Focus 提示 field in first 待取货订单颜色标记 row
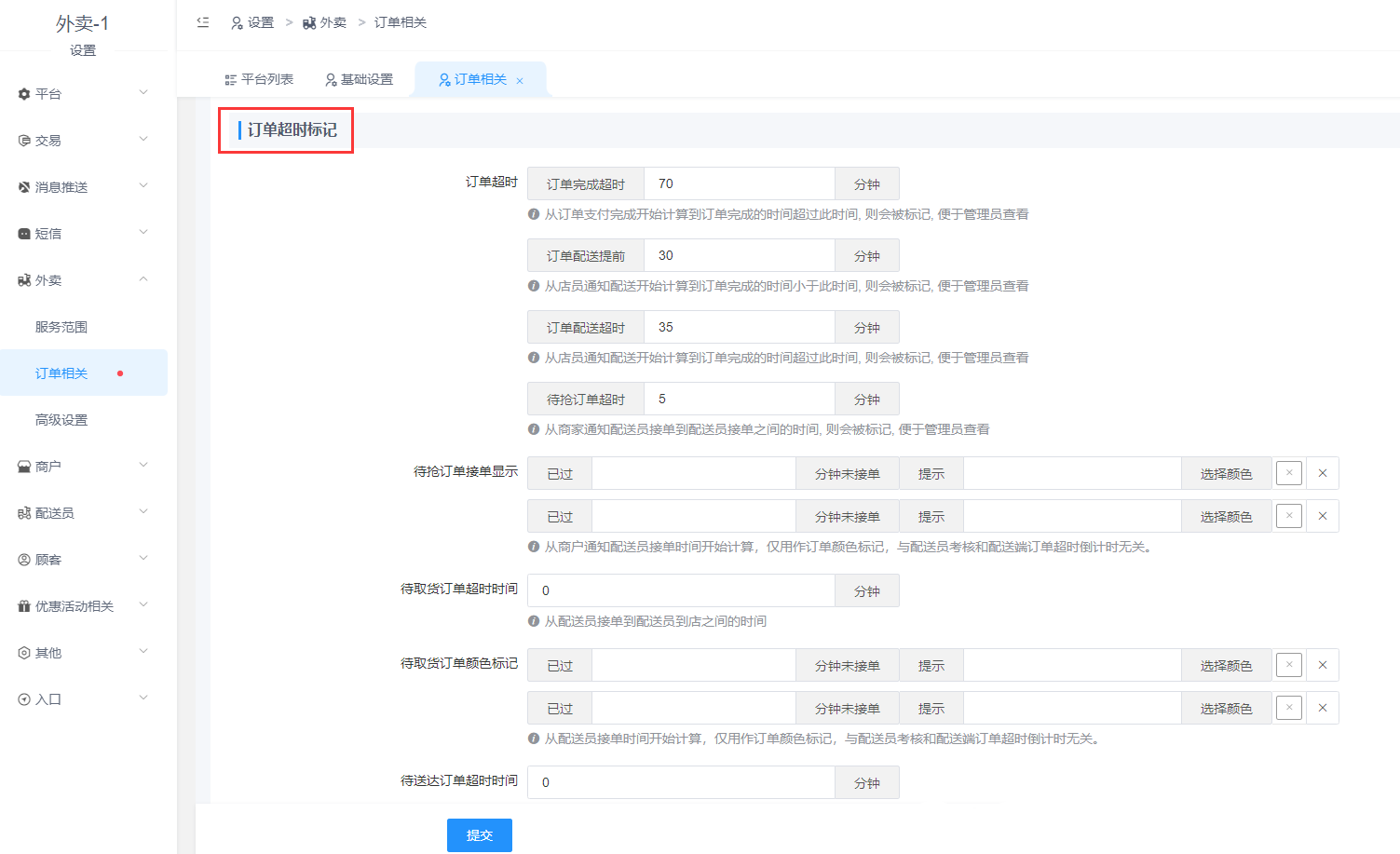1400x854 pixels. [x=1072, y=666]
